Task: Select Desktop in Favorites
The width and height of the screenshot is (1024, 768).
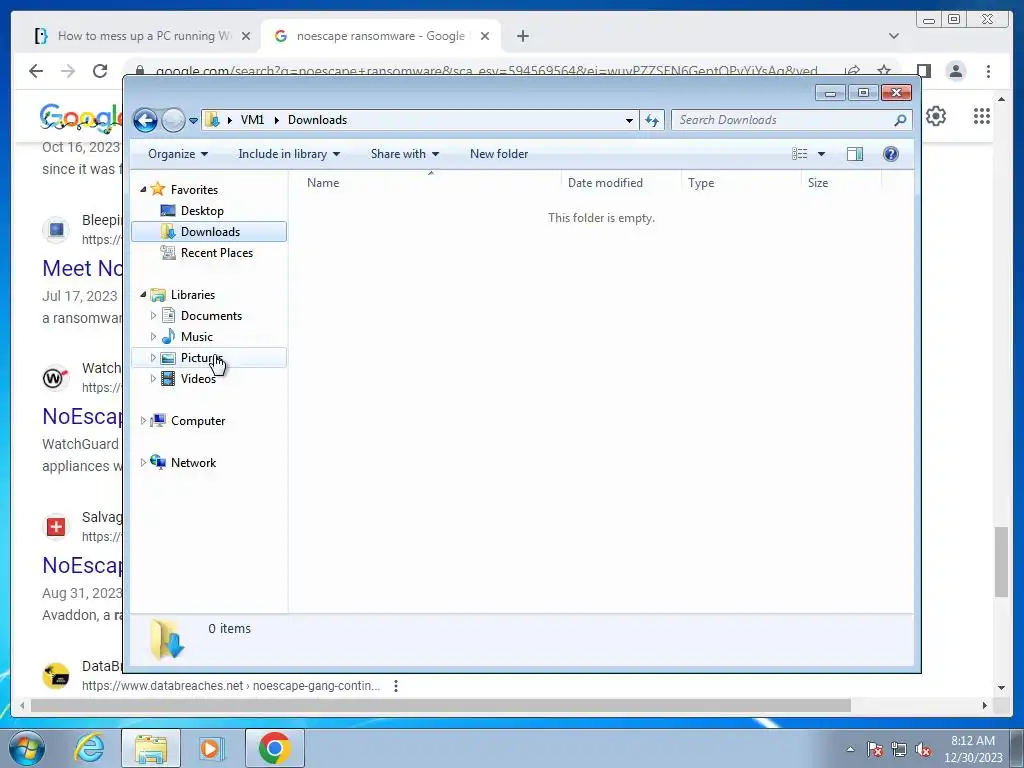Action: point(202,211)
